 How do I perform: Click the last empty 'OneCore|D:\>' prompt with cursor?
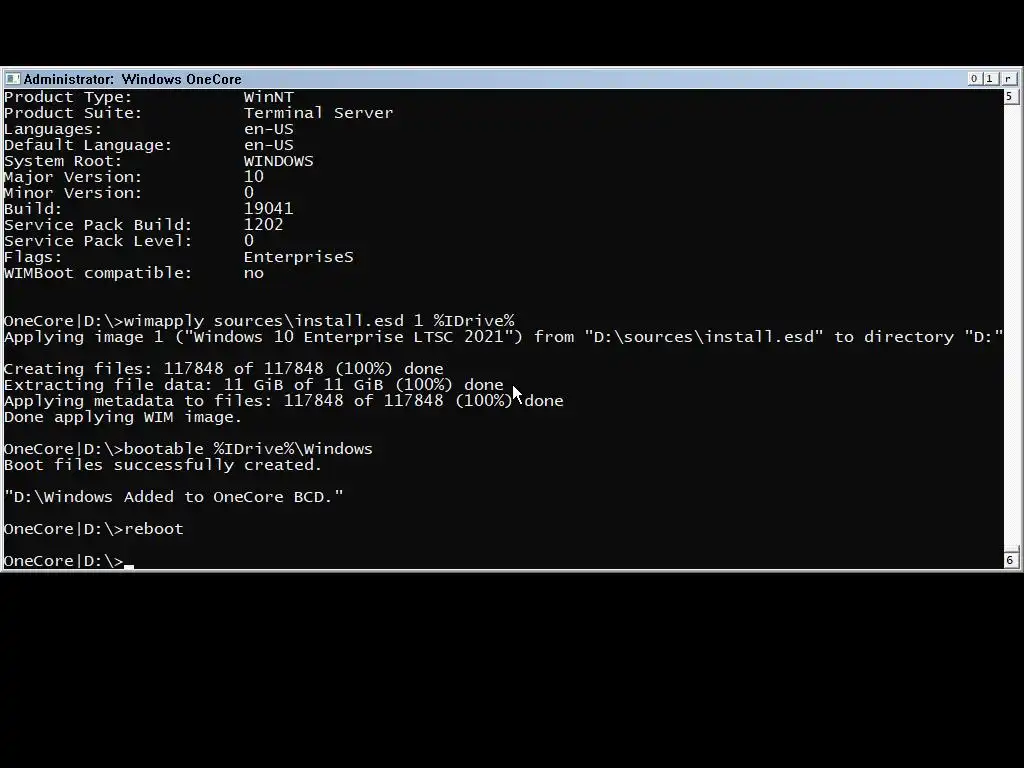[69, 561]
